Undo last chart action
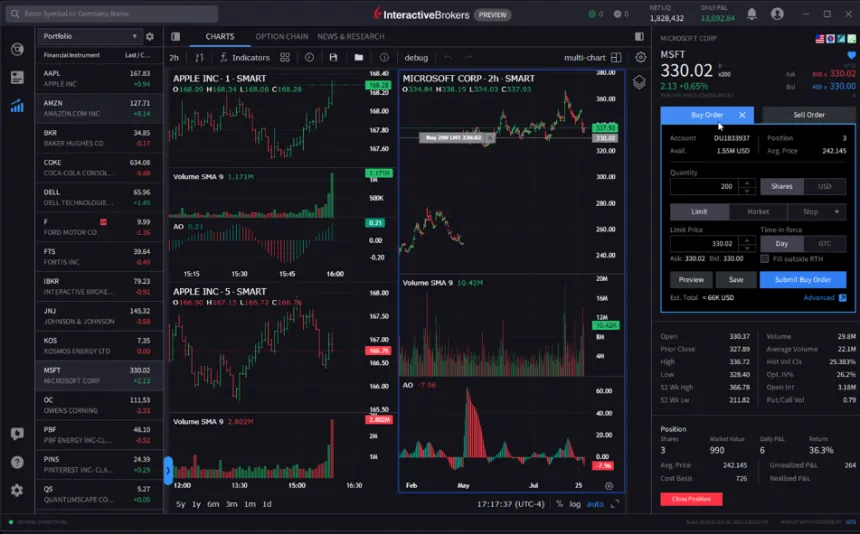This screenshot has height=534, width=860. coord(448,58)
